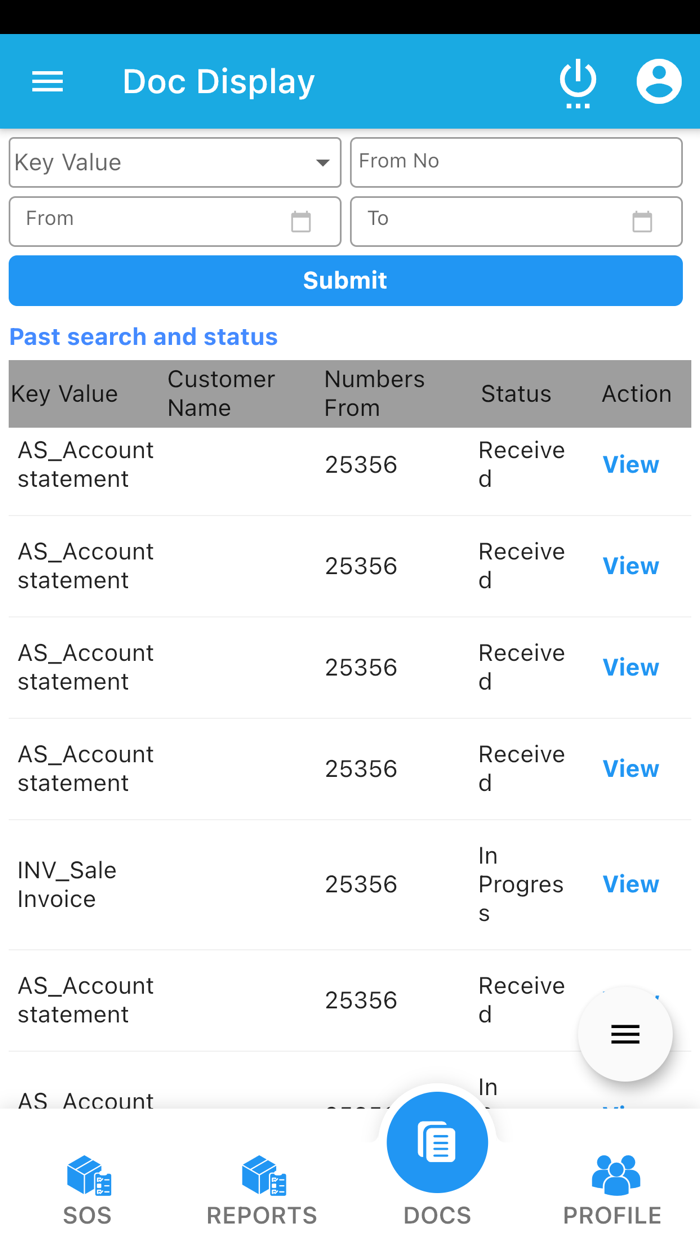Focus the From No input field
Image resolution: width=700 pixels, height=1244 pixels.
coord(516,162)
